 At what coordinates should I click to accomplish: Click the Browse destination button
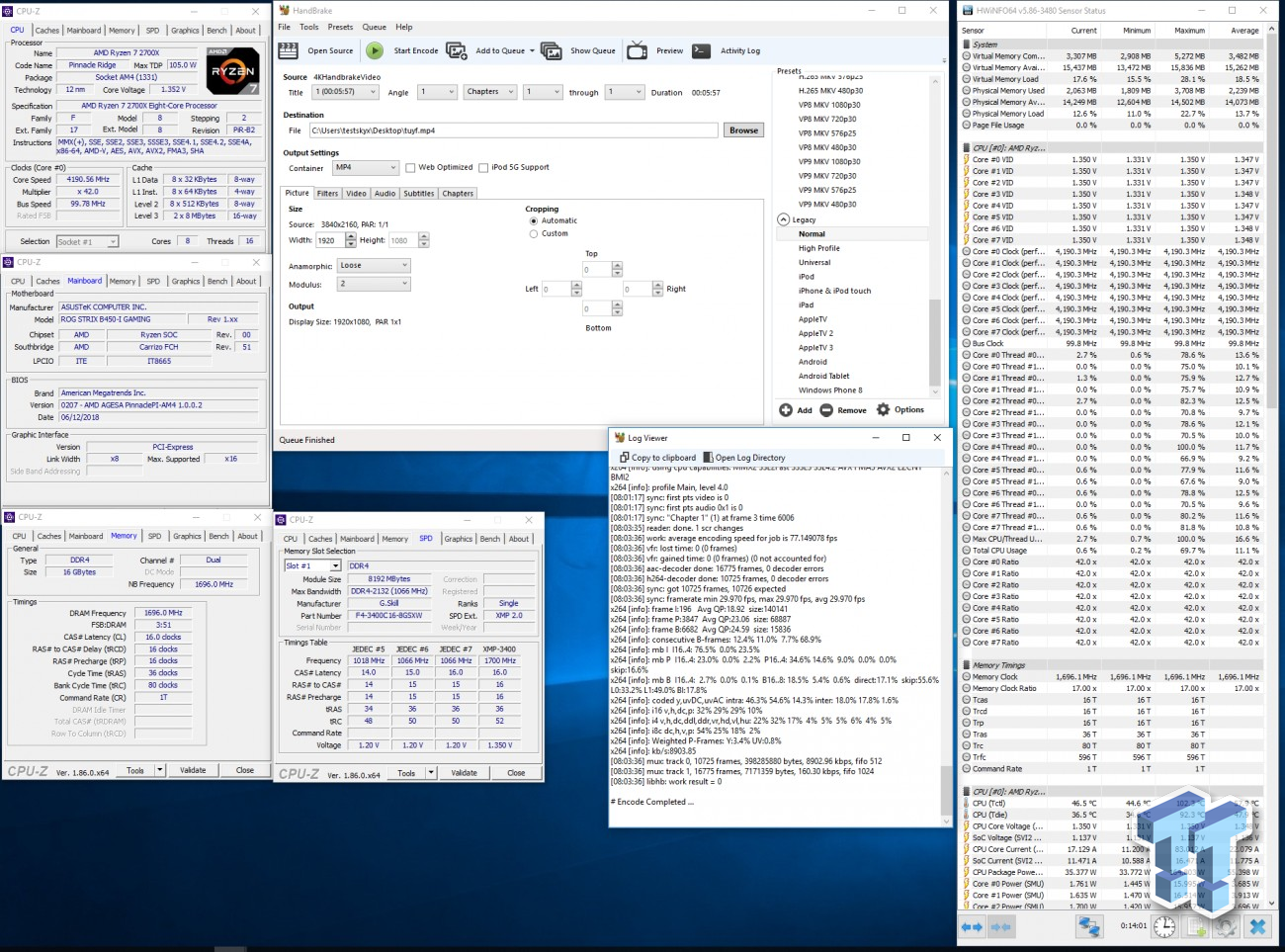point(743,130)
